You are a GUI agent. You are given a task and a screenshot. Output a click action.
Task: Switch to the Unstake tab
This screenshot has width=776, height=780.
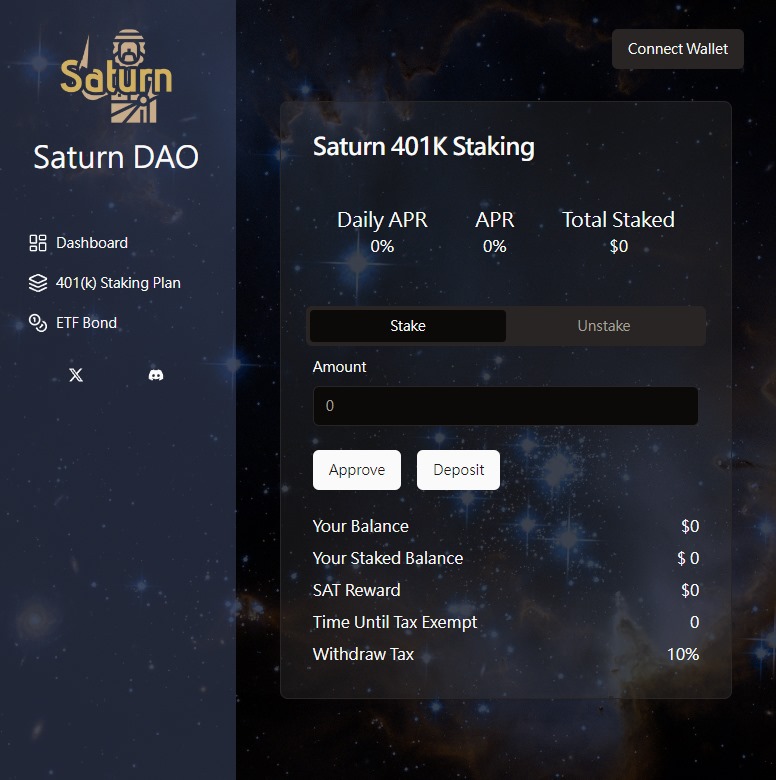pyautogui.click(x=604, y=326)
